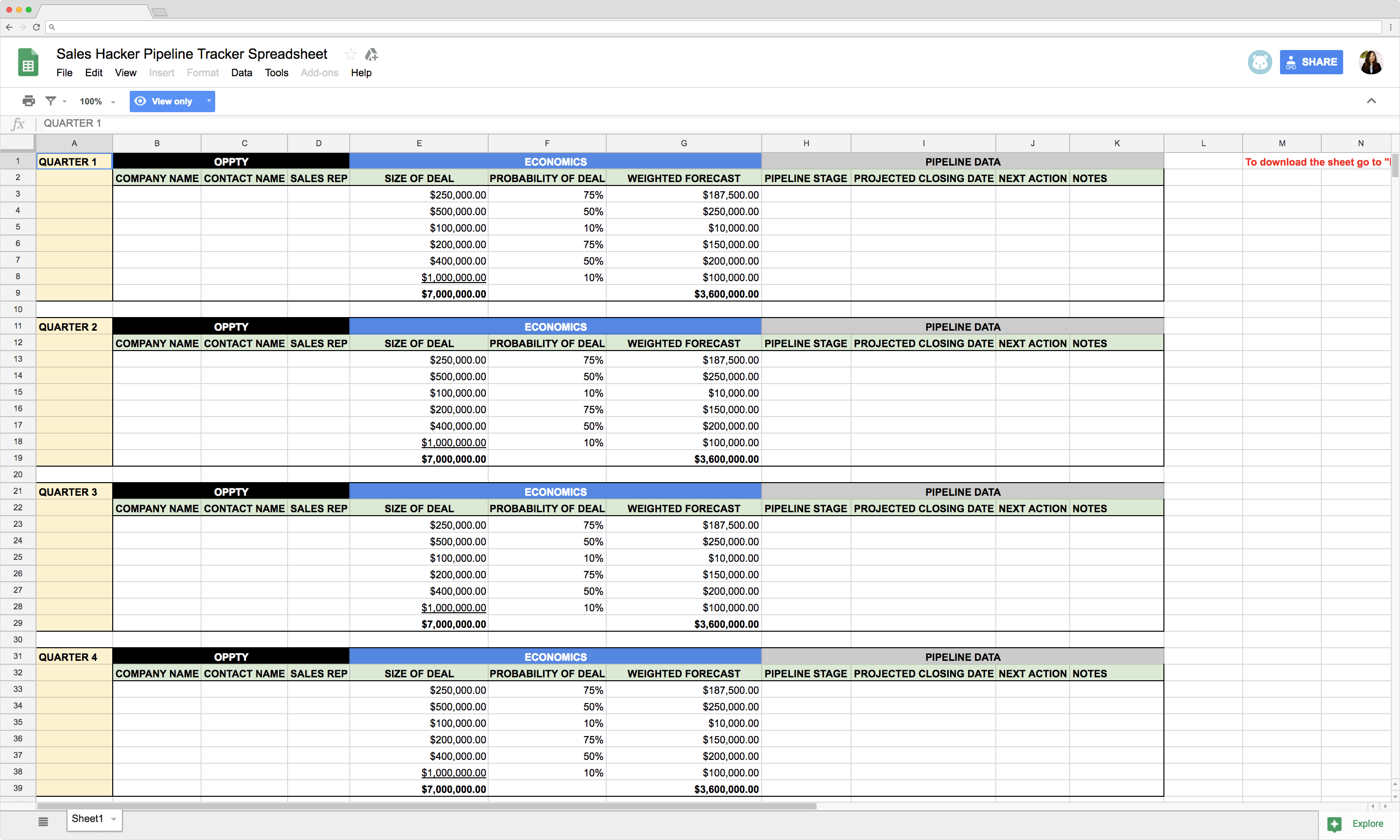This screenshot has height=840, width=1400.
Task: Toggle View only mode button
Action: click(170, 100)
